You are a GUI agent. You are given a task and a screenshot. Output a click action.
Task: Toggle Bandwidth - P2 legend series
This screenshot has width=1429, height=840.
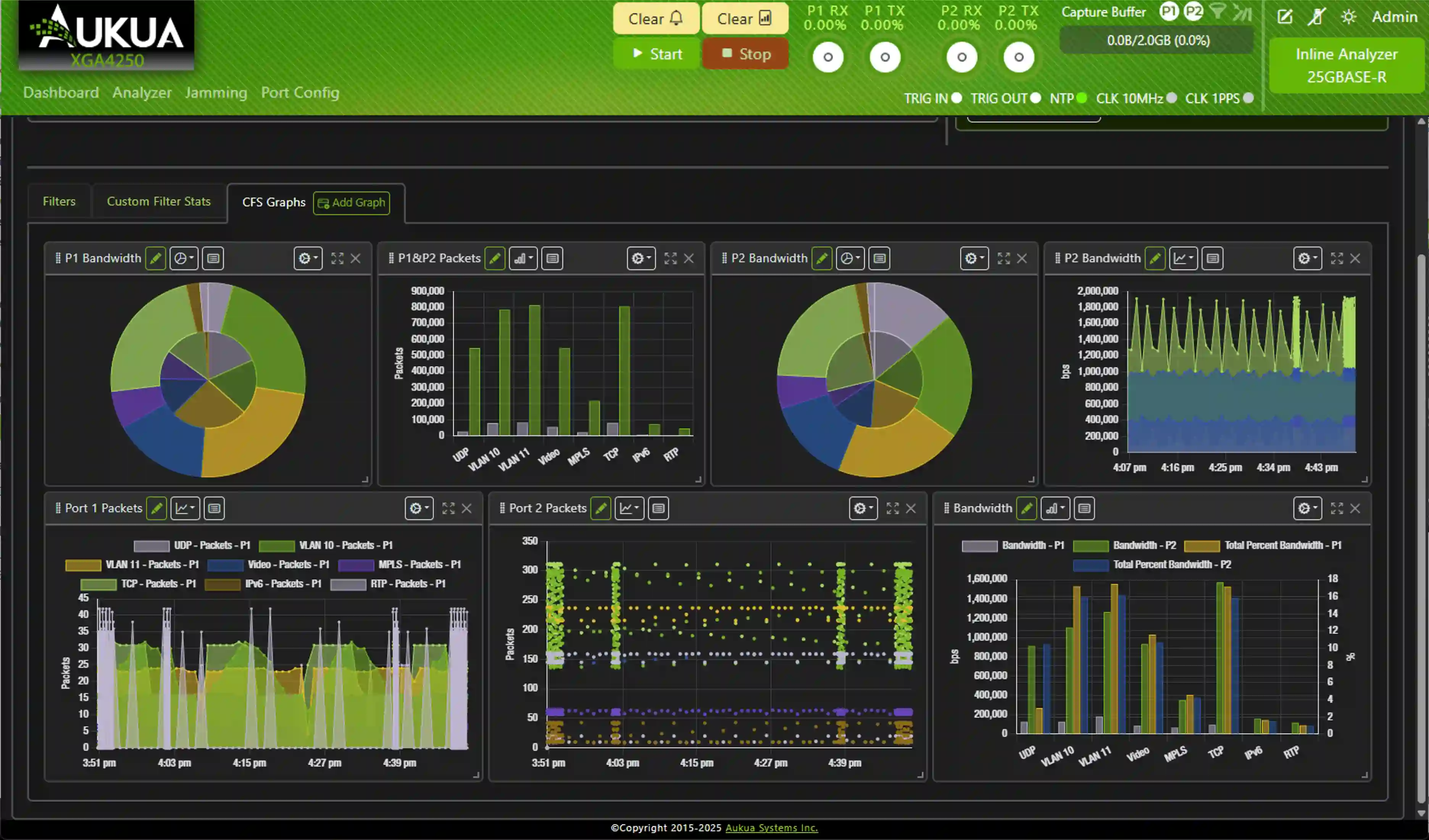pyautogui.click(x=1125, y=545)
